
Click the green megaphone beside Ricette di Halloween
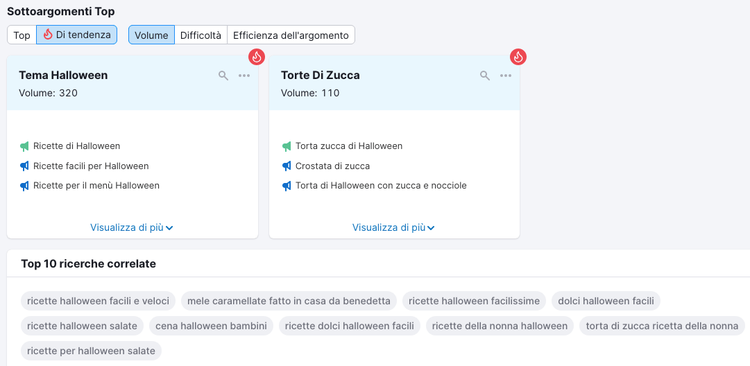coord(24,146)
